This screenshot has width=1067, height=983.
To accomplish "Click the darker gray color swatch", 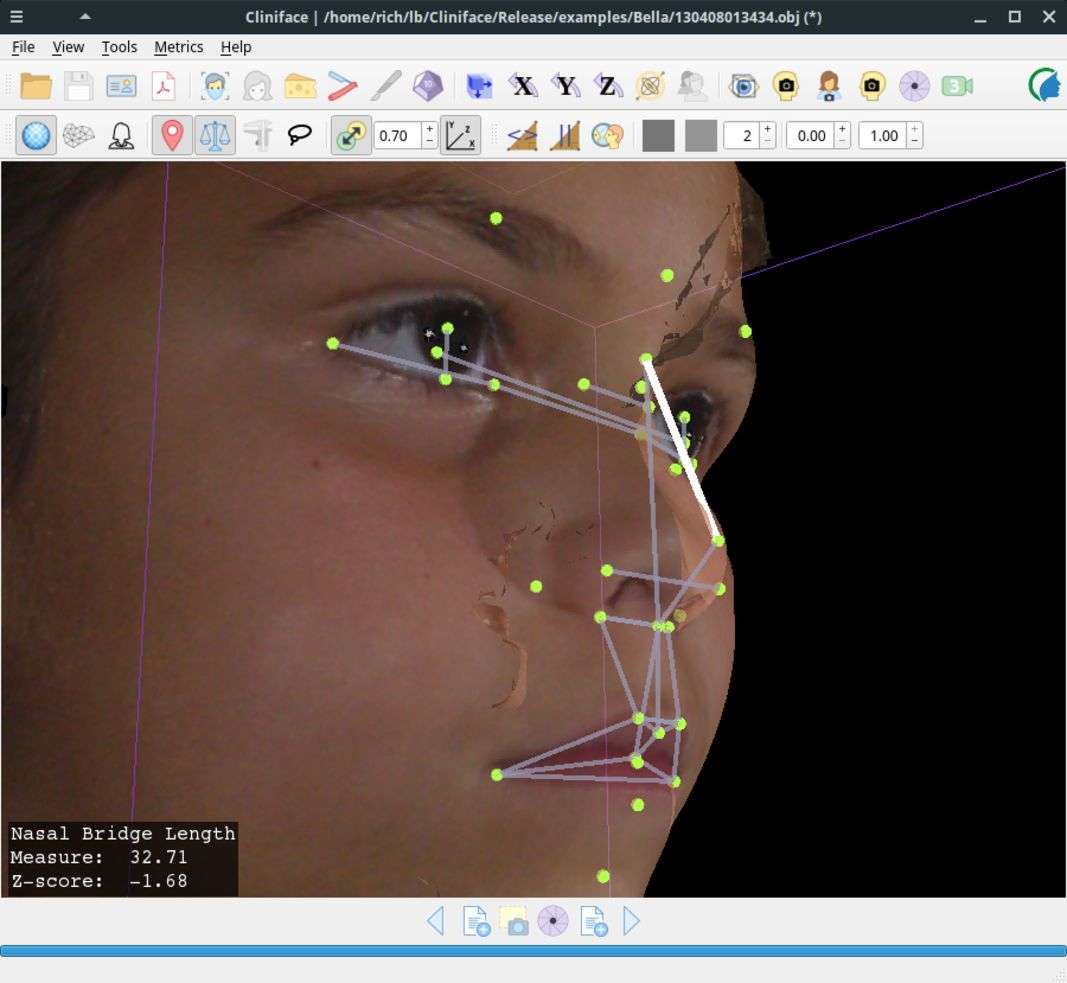I will (x=658, y=135).
